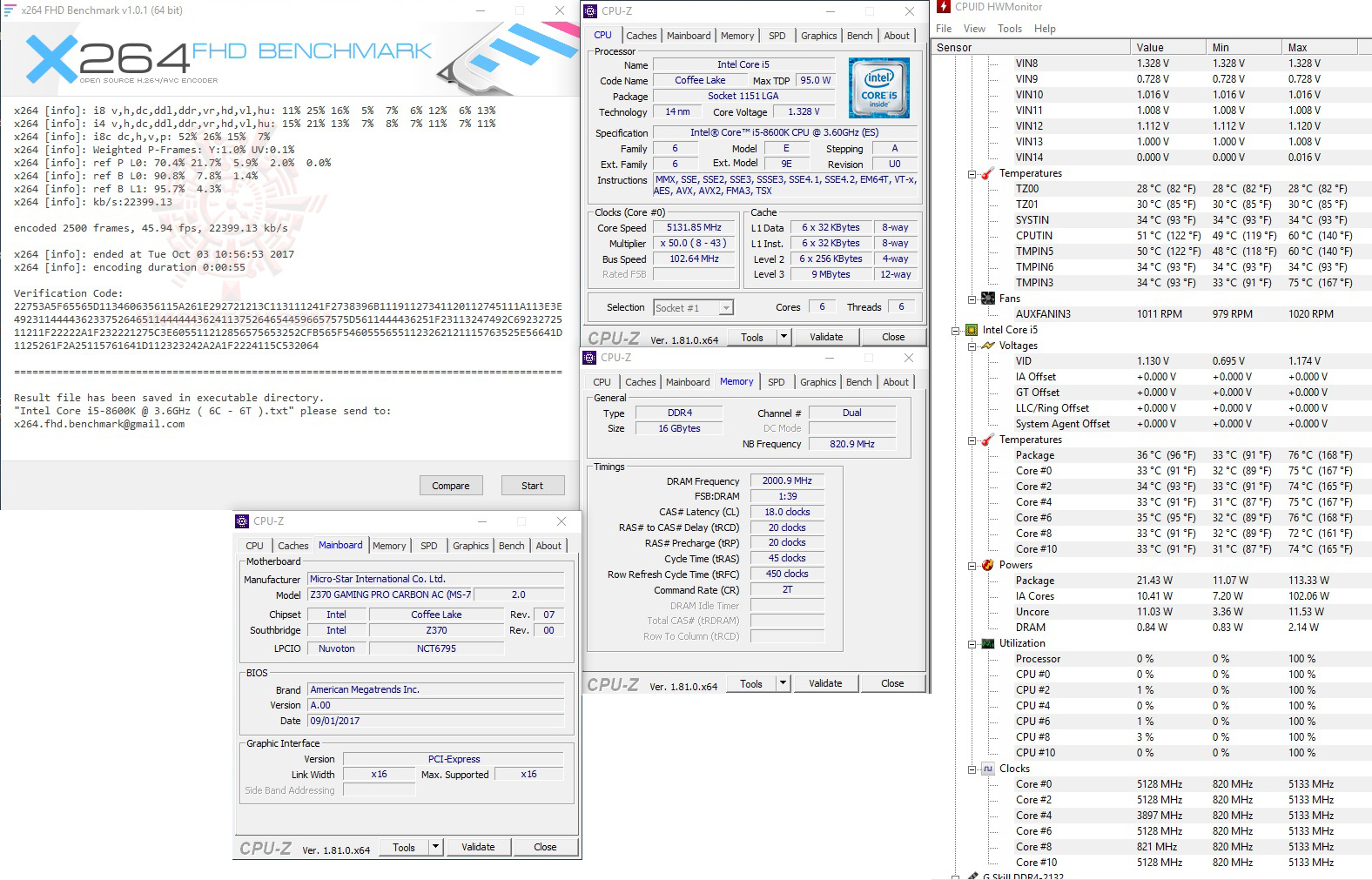Click the Core Speed value 5131.85 MHz field
This screenshot has width=1372, height=880.
tap(695, 228)
